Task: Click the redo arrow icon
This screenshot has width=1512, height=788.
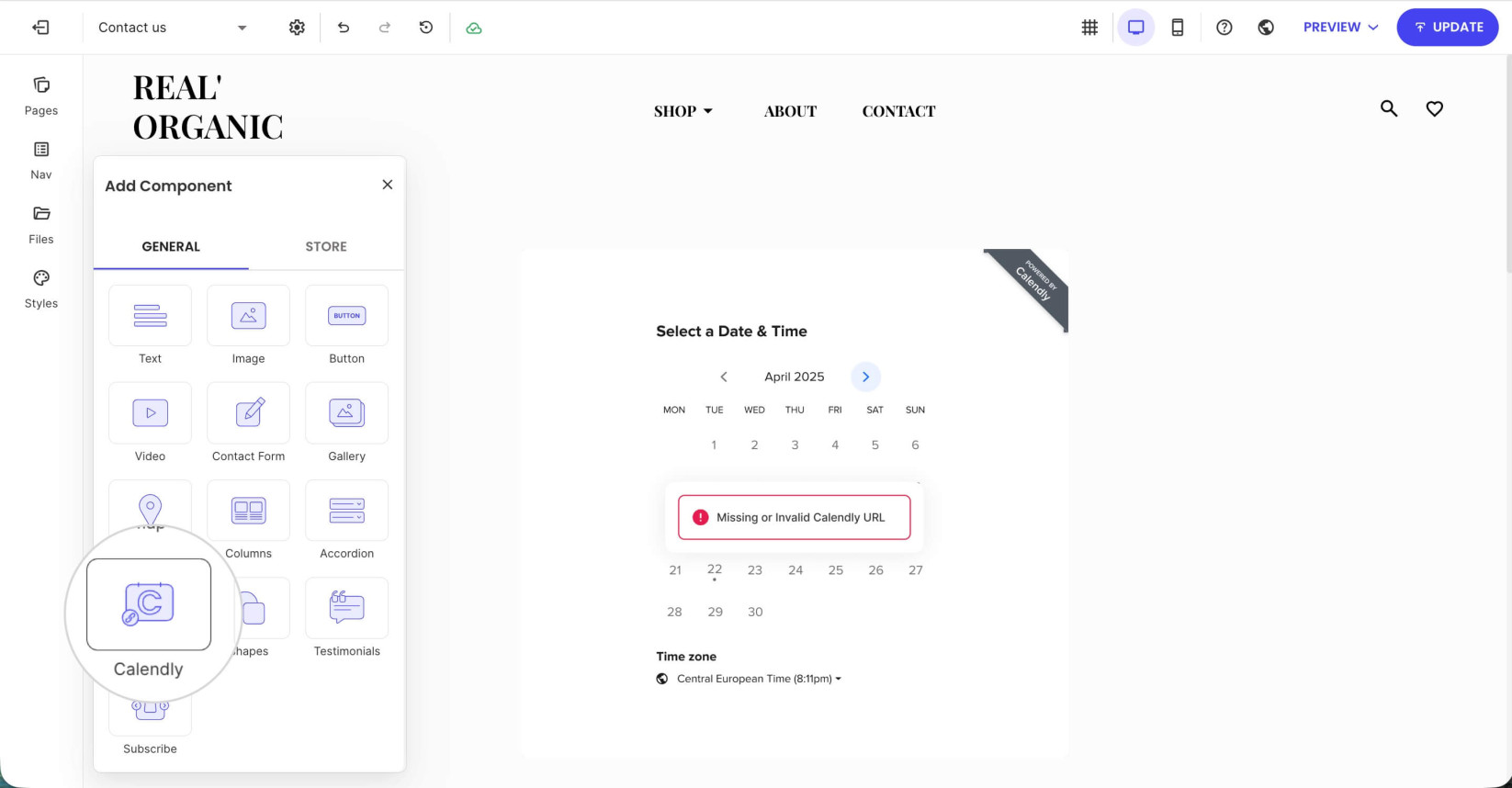Action: (385, 28)
